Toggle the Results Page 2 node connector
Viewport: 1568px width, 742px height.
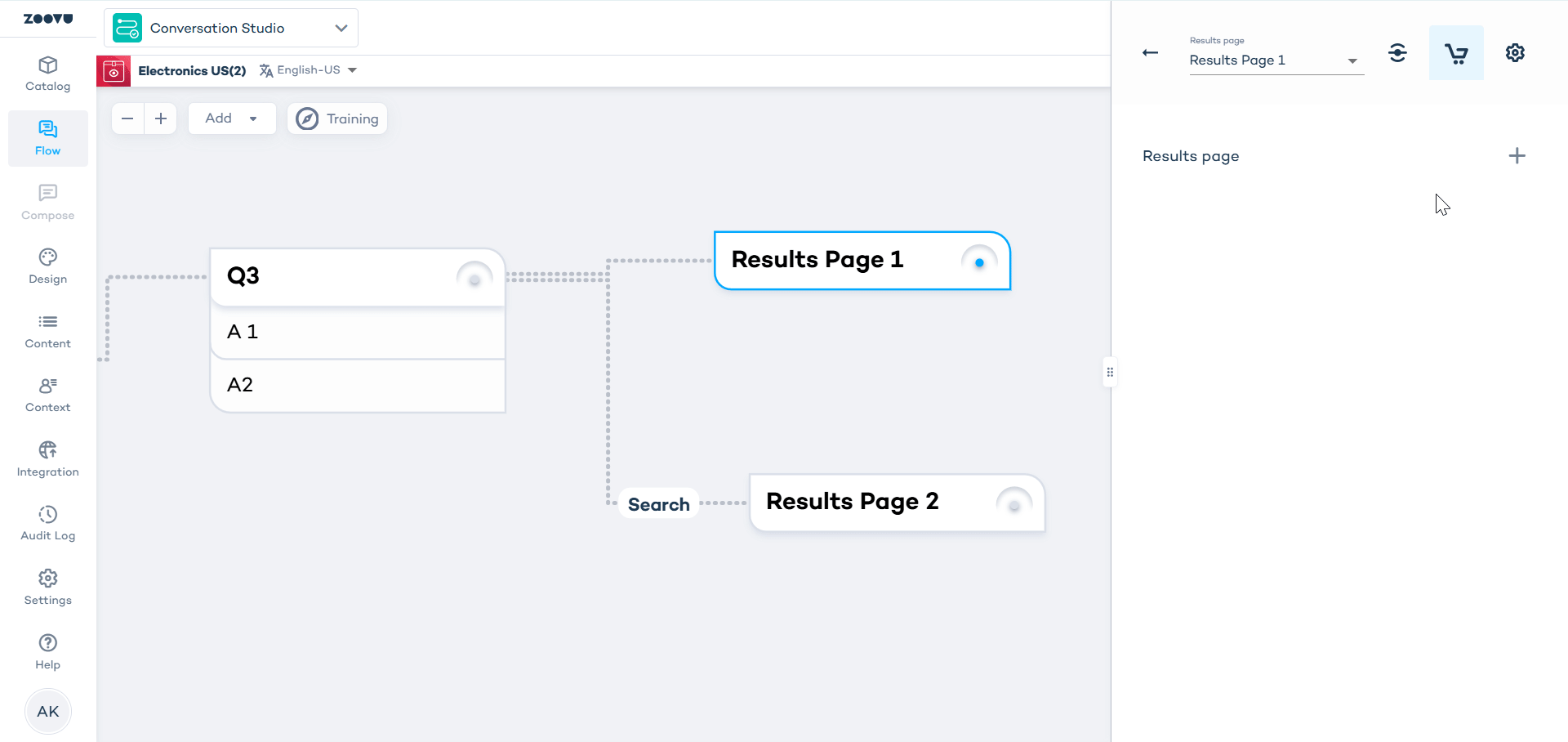coord(1014,505)
